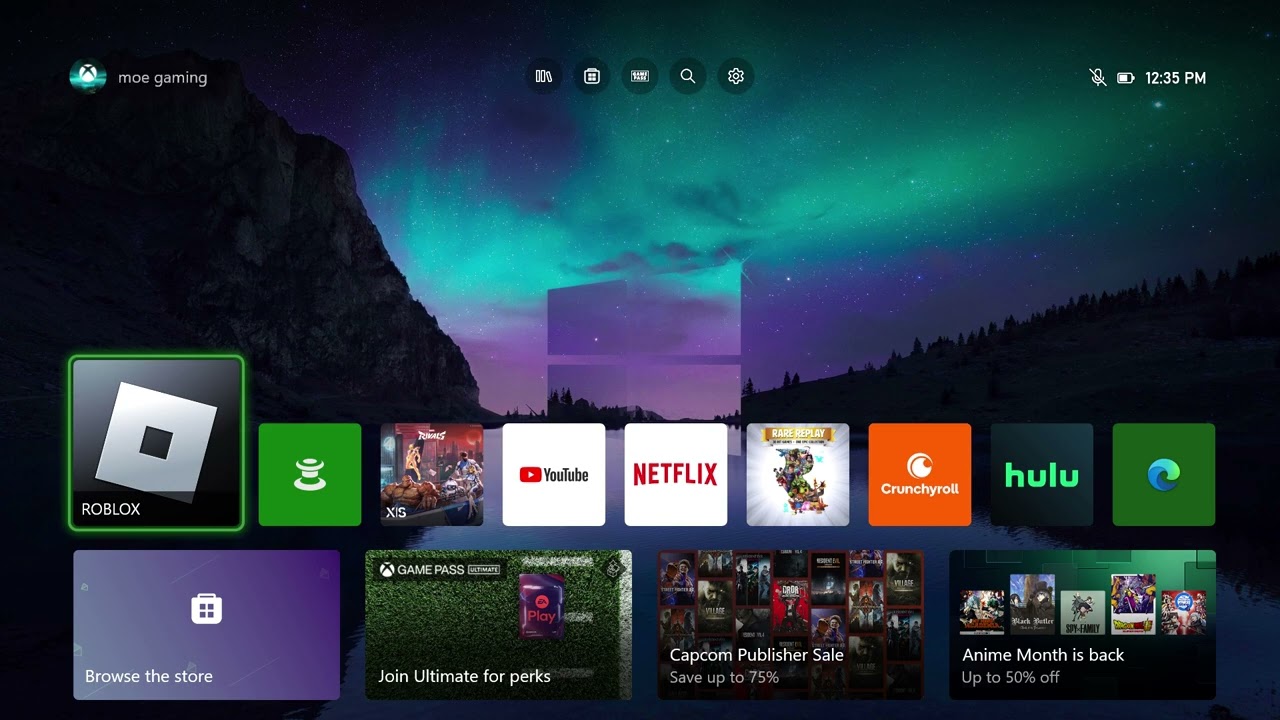
Task: Open the Capcom Publisher Sale card
Action: pos(791,625)
